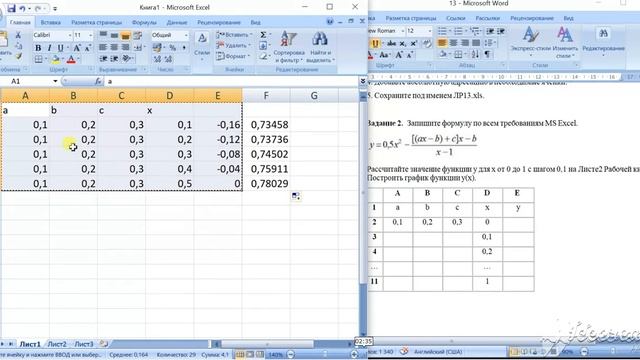Toggle Word justify alignment
Viewport: 640px width, 360px height.
476,42
